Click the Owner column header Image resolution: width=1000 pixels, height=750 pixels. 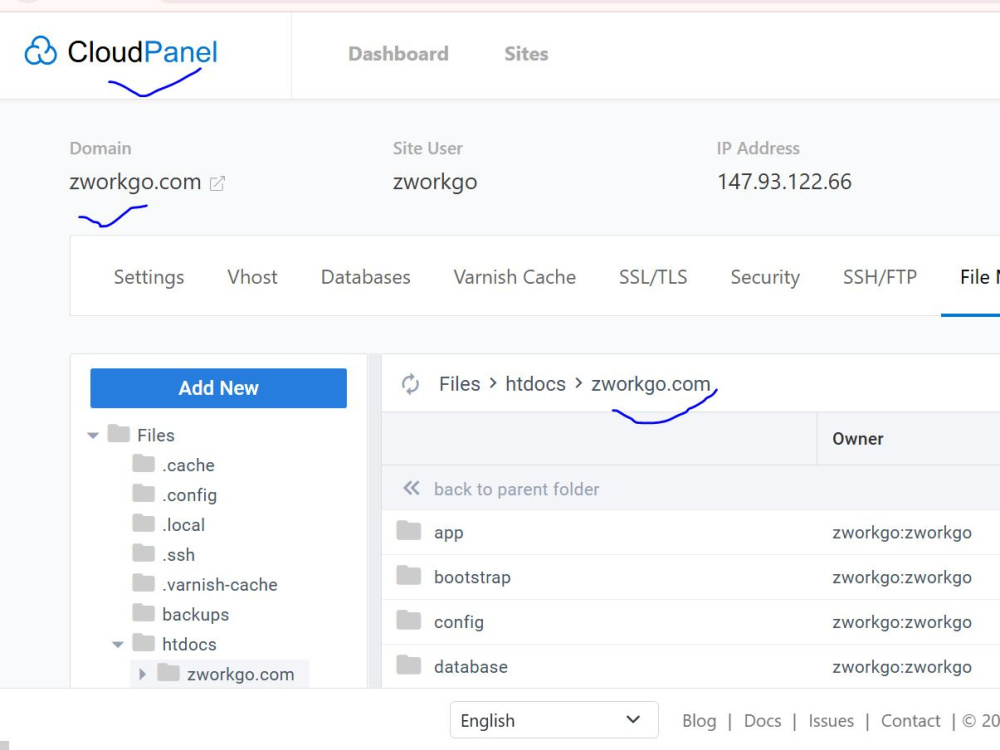click(x=858, y=439)
